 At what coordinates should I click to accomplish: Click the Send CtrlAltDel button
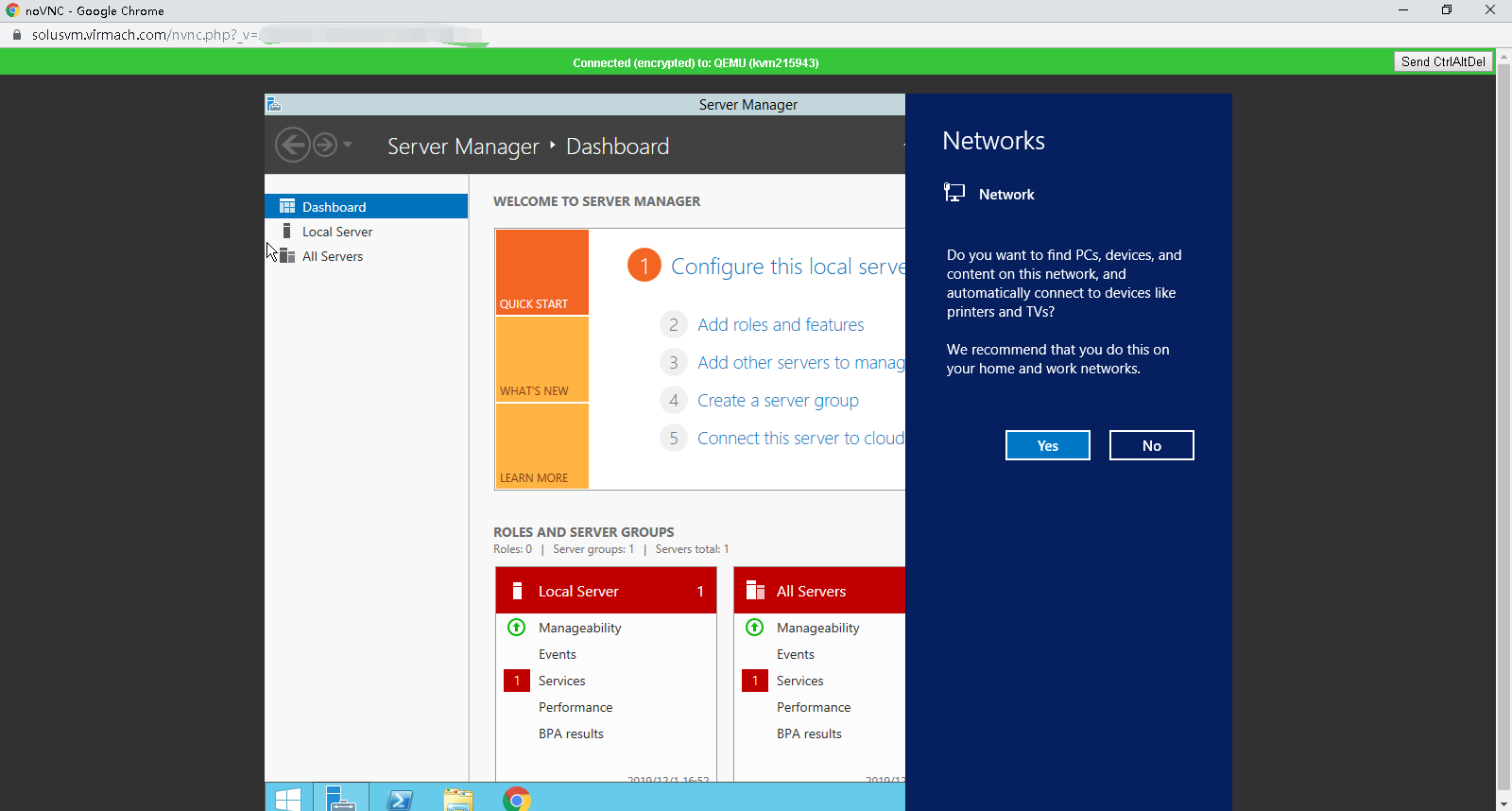point(1443,61)
